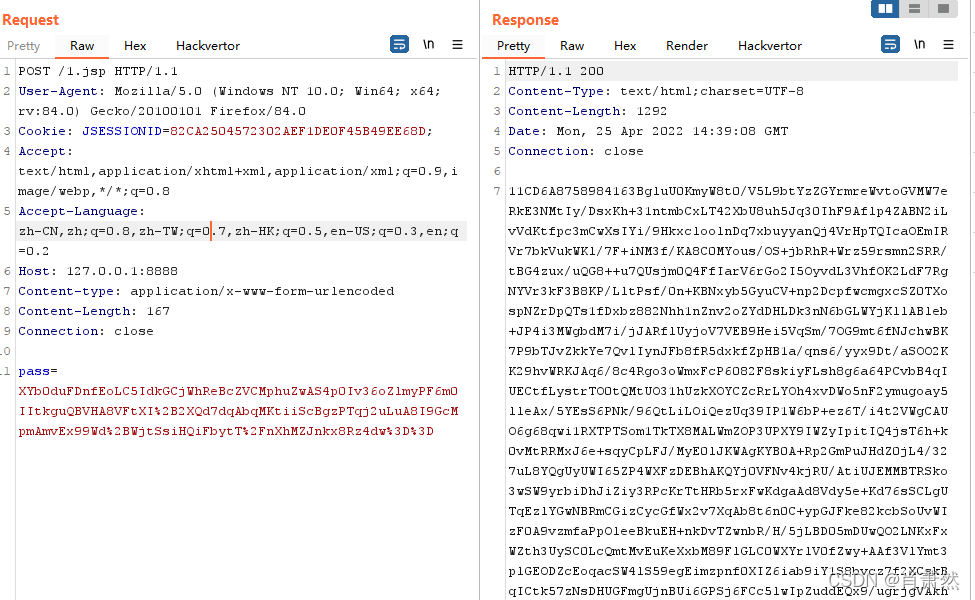
Task: Select Raw tab in Response panel
Action: [x=572, y=46]
